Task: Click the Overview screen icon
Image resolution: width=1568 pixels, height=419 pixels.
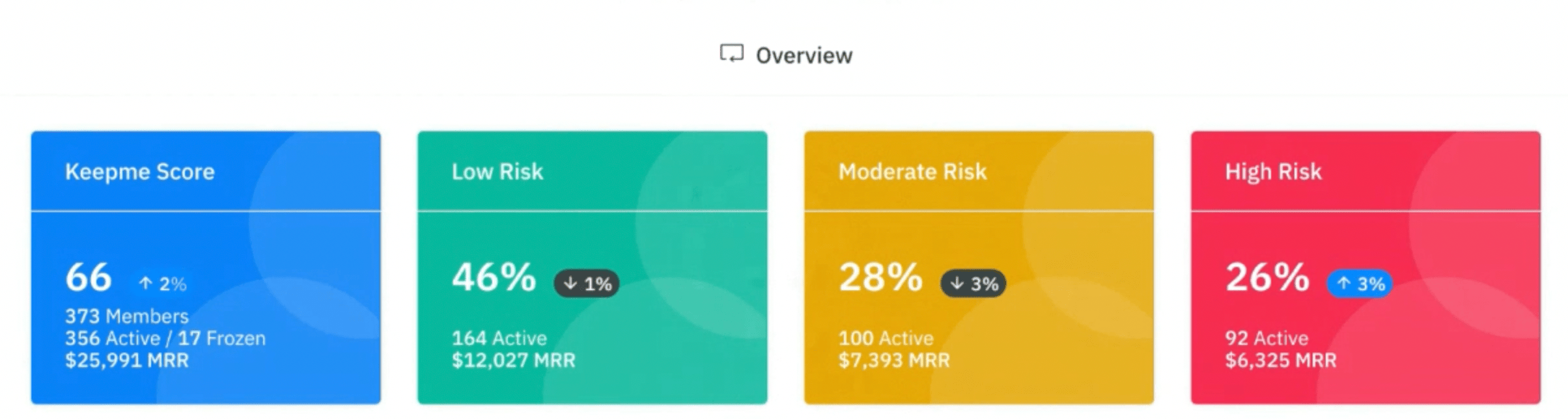Action: pyautogui.click(x=731, y=54)
